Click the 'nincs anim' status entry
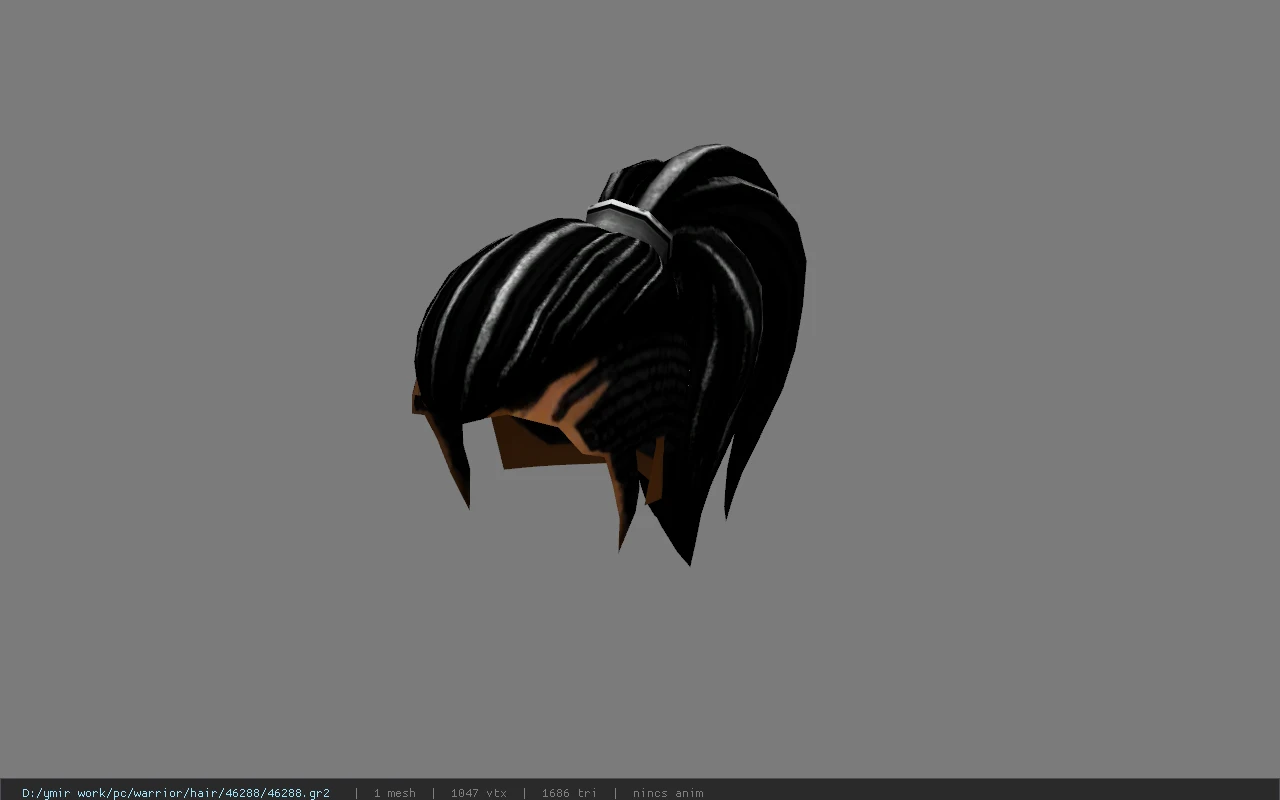The image size is (1280, 800). pos(668,793)
